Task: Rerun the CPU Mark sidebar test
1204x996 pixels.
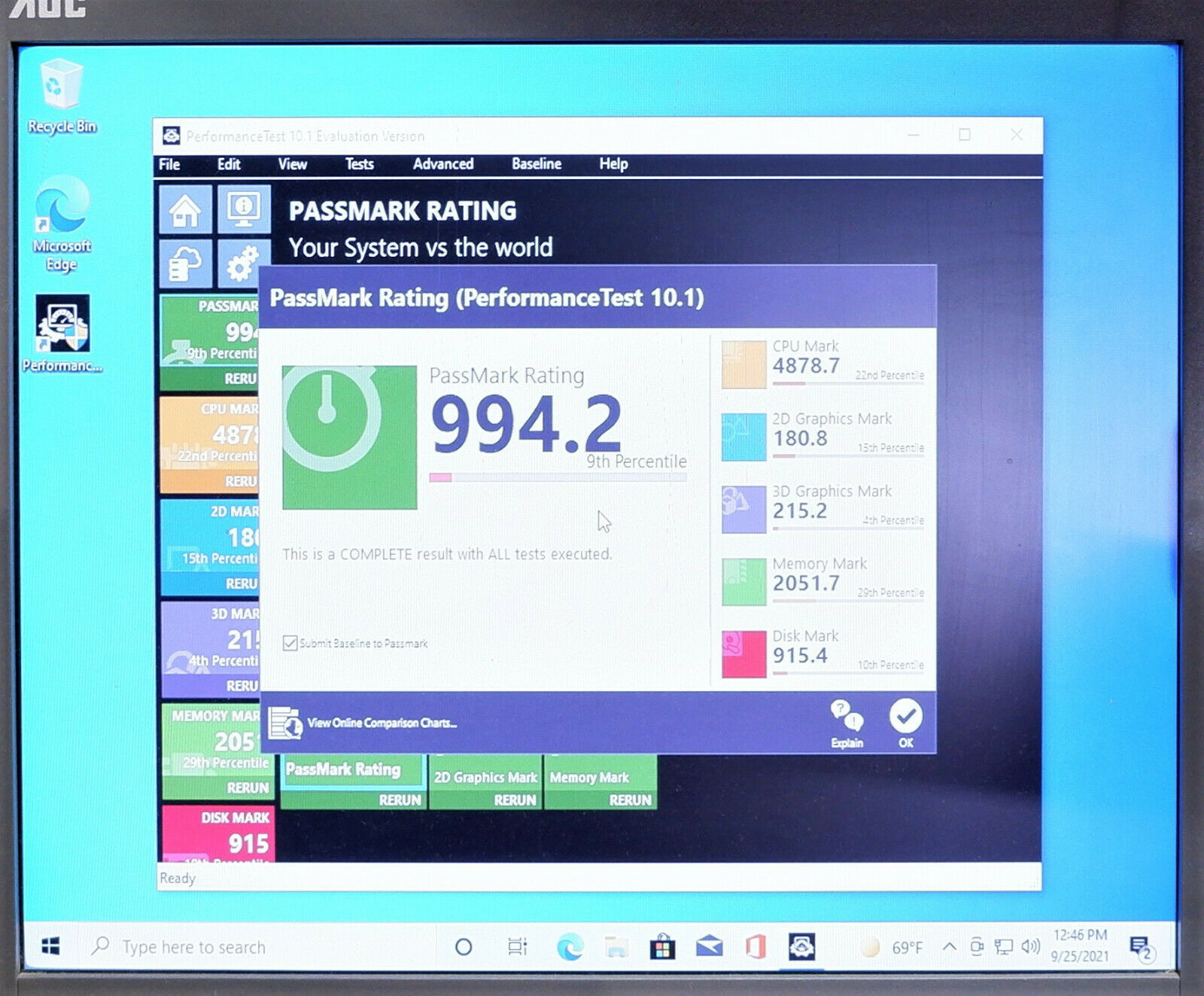Action: [241, 481]
